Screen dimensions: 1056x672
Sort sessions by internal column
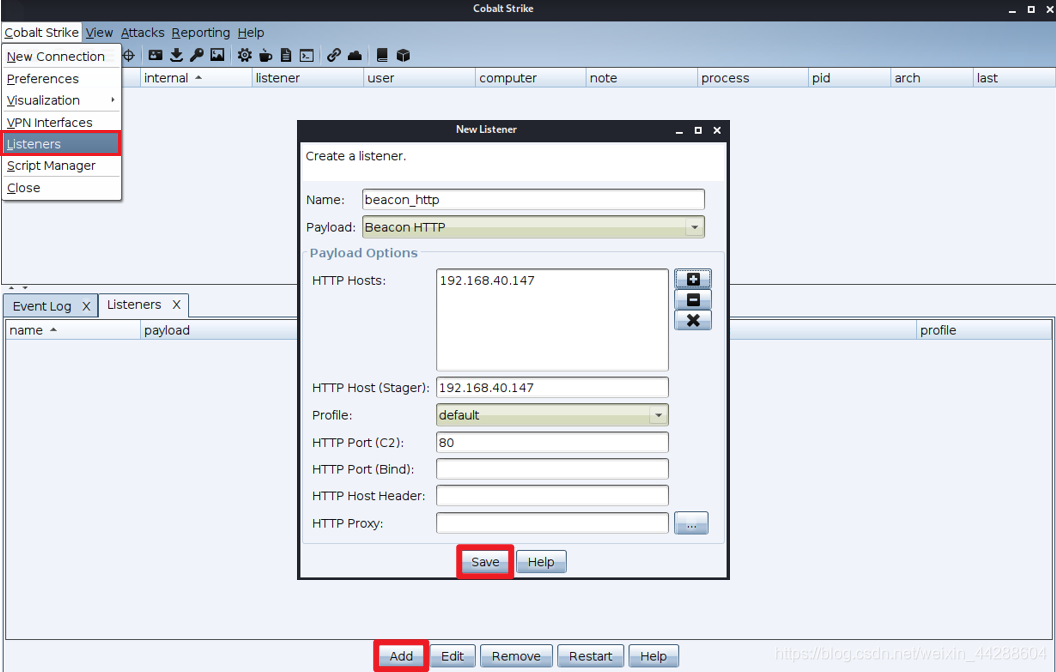click(x=194, y=78)
